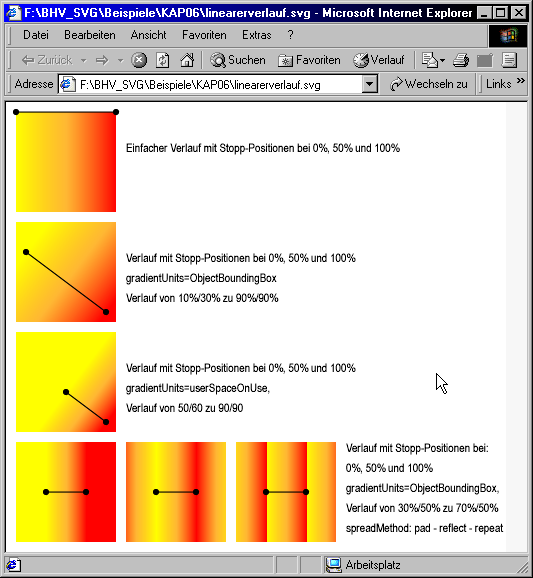Viewport: 533px width, 578px height.
Task: Click the Windows logo throbber
Action: [508, 36]
